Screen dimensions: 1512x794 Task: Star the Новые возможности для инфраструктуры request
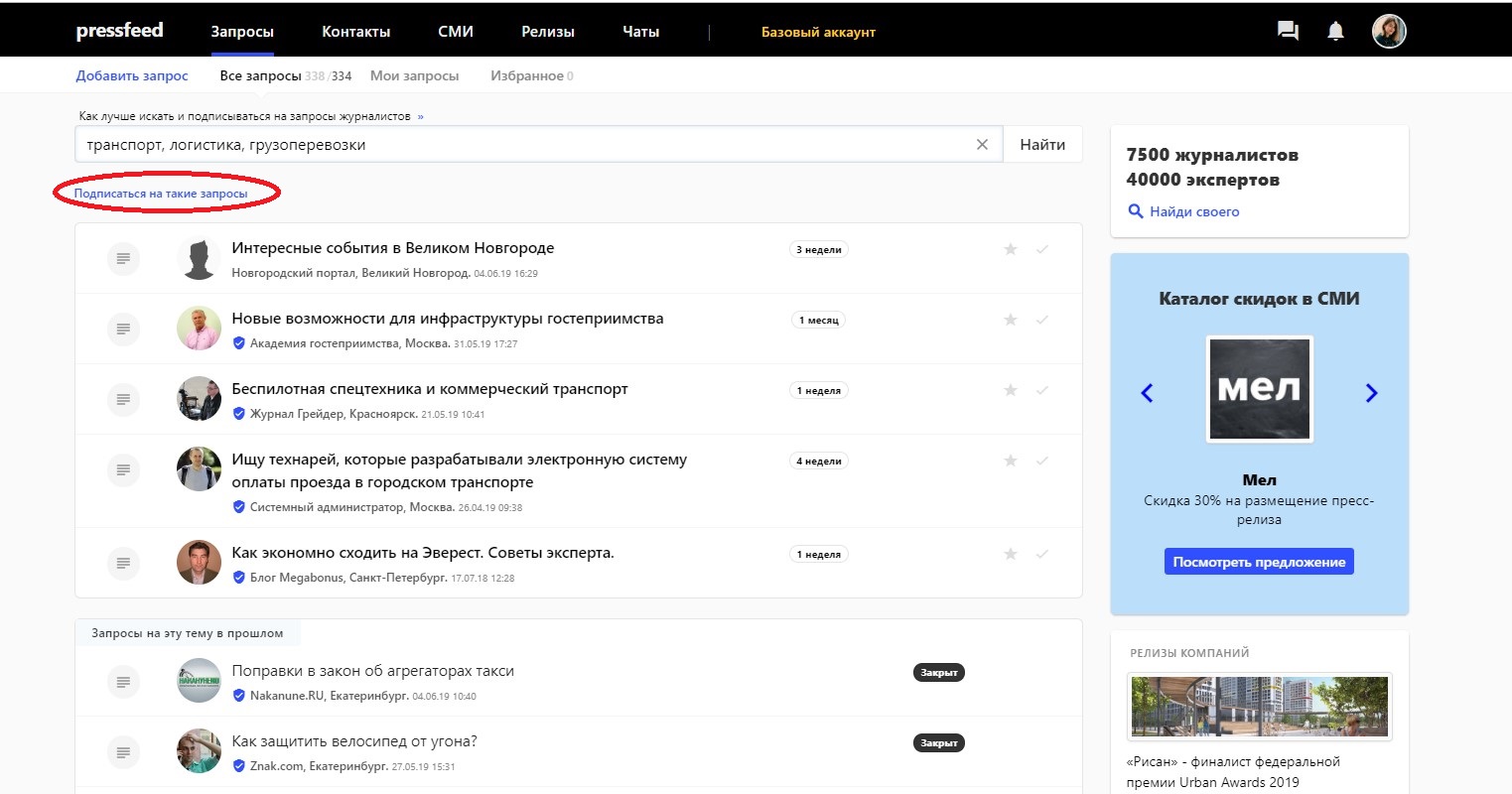1010,320
